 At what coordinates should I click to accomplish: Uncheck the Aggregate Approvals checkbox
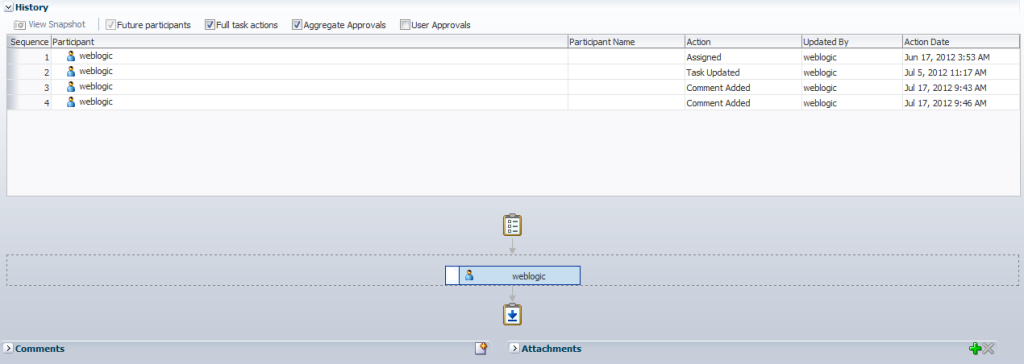point(297,25)
